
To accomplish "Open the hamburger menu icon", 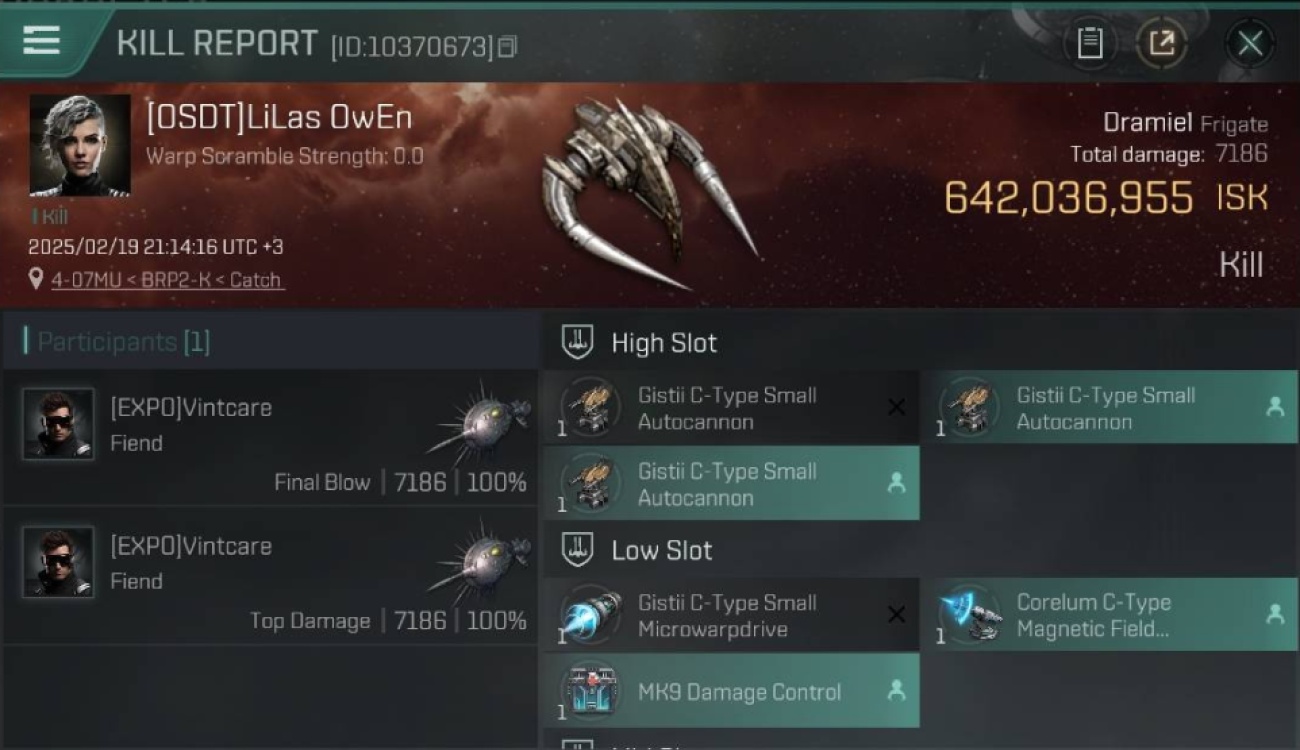I will [x=41, y=41].
